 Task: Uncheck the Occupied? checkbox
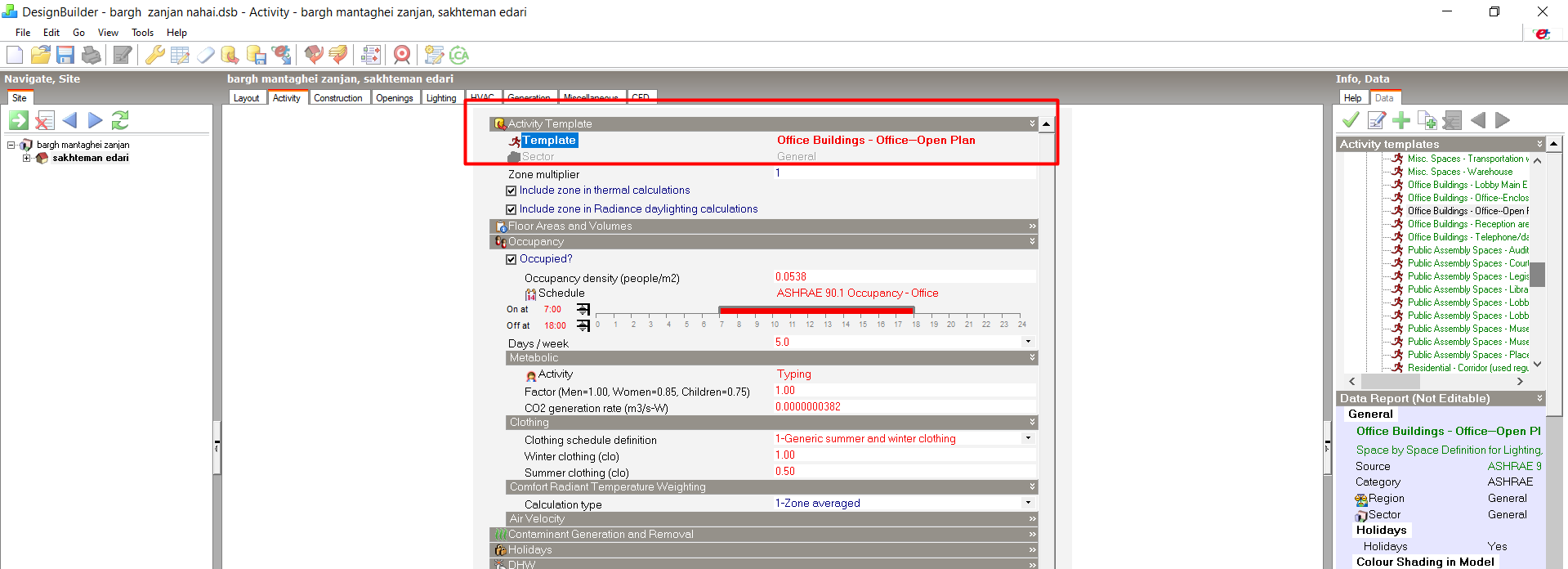(x=511, y=259)
